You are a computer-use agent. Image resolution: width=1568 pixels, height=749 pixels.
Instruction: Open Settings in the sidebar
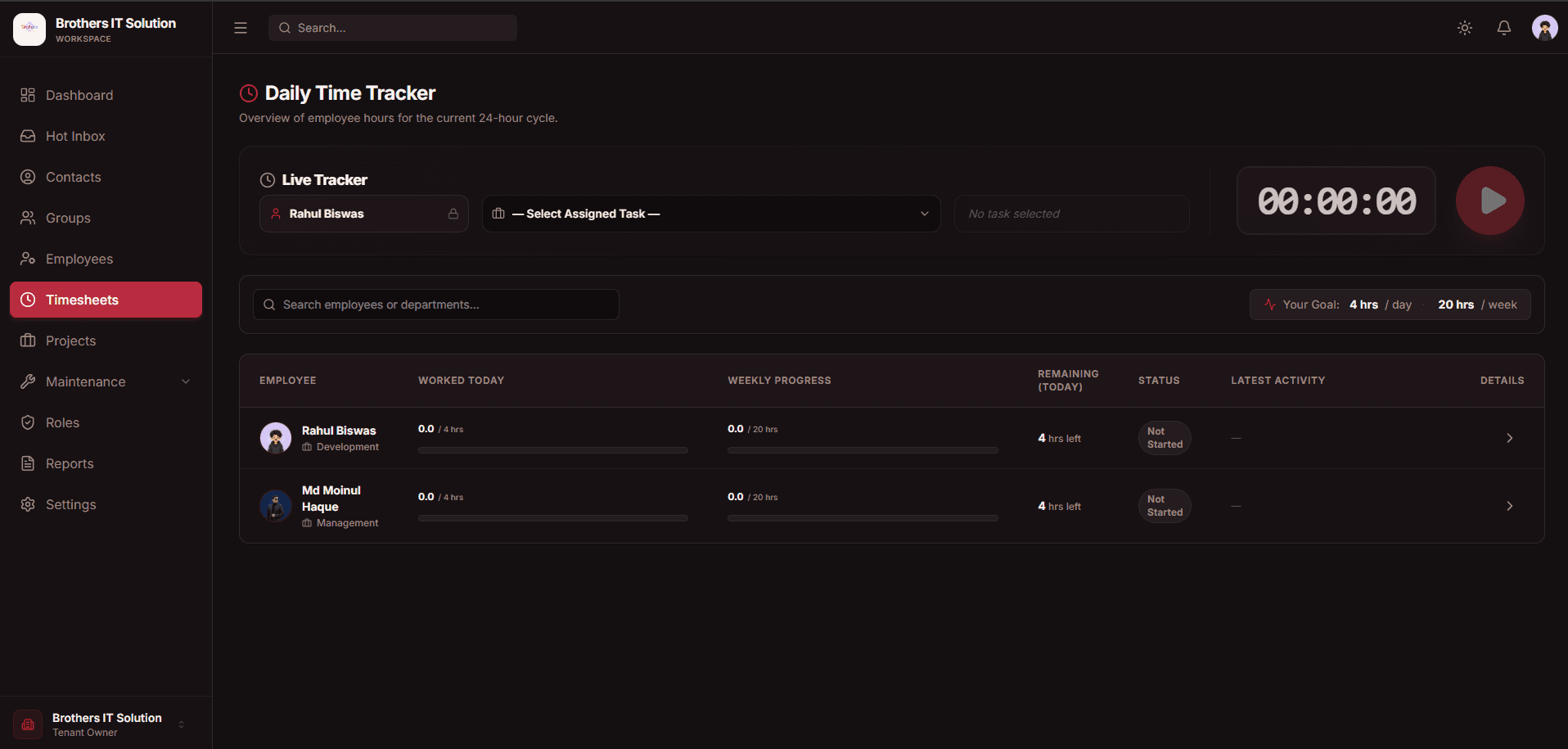pos(106,504)
